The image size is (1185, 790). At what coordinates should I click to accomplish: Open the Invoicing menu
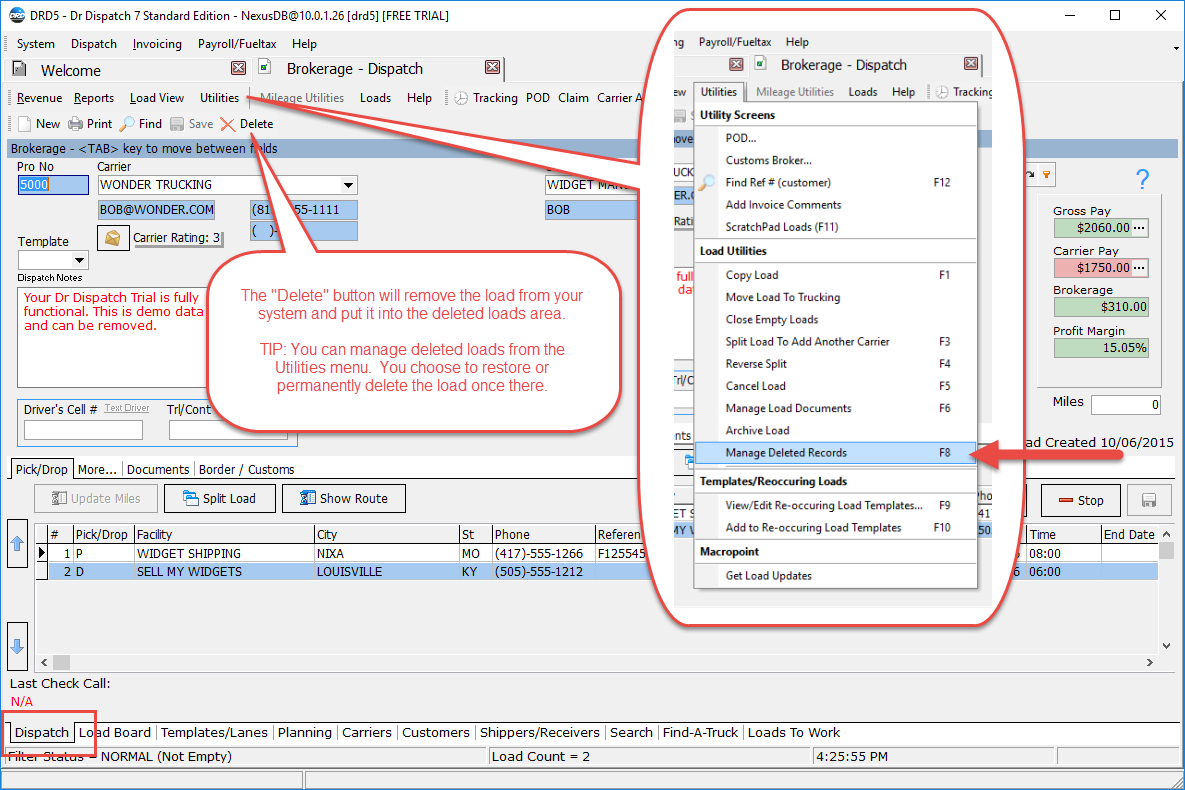(x=157, y=44)
